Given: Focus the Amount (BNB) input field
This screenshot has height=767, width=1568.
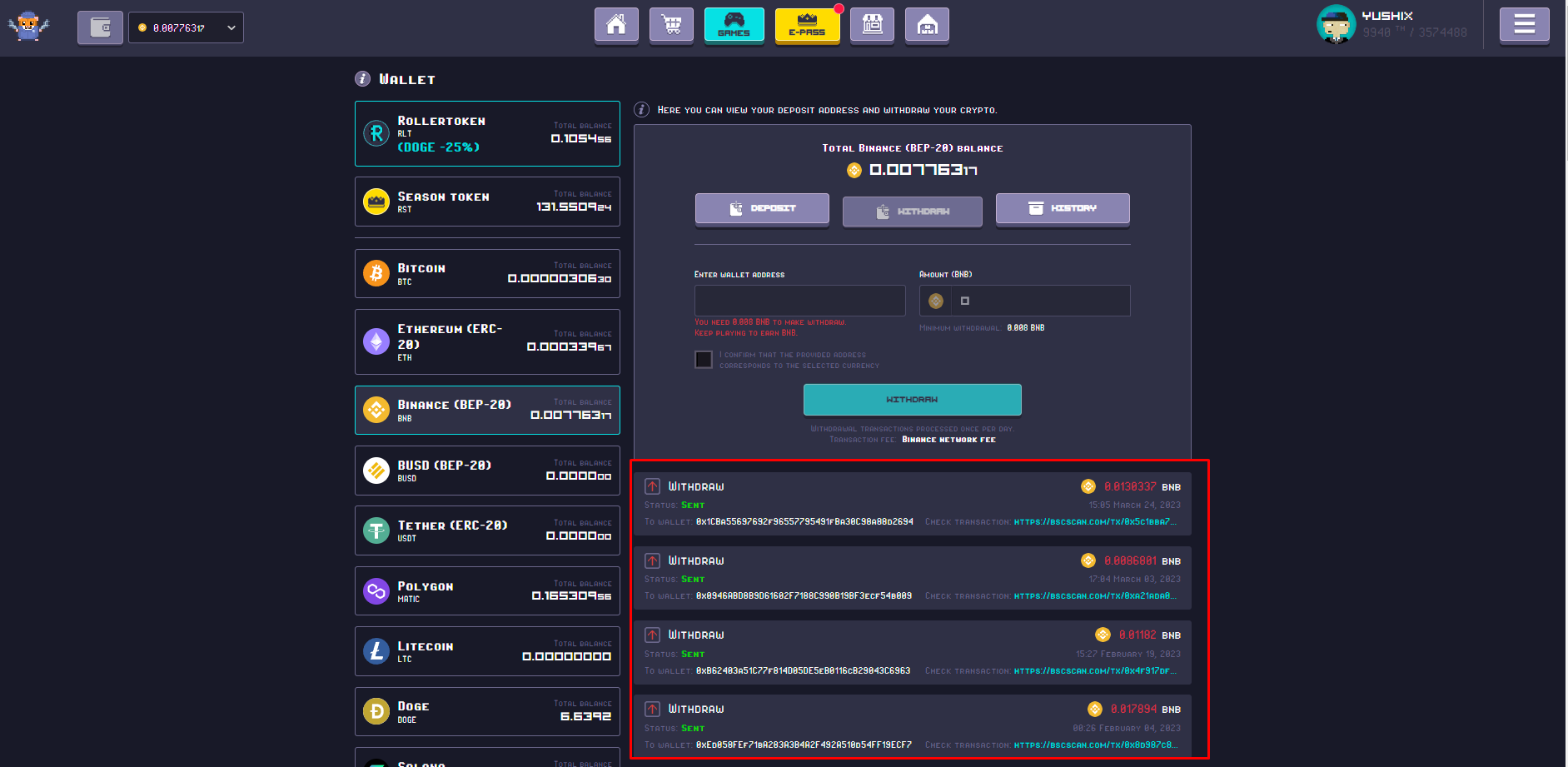Looking at the screenshot, I should (1024, 301).
